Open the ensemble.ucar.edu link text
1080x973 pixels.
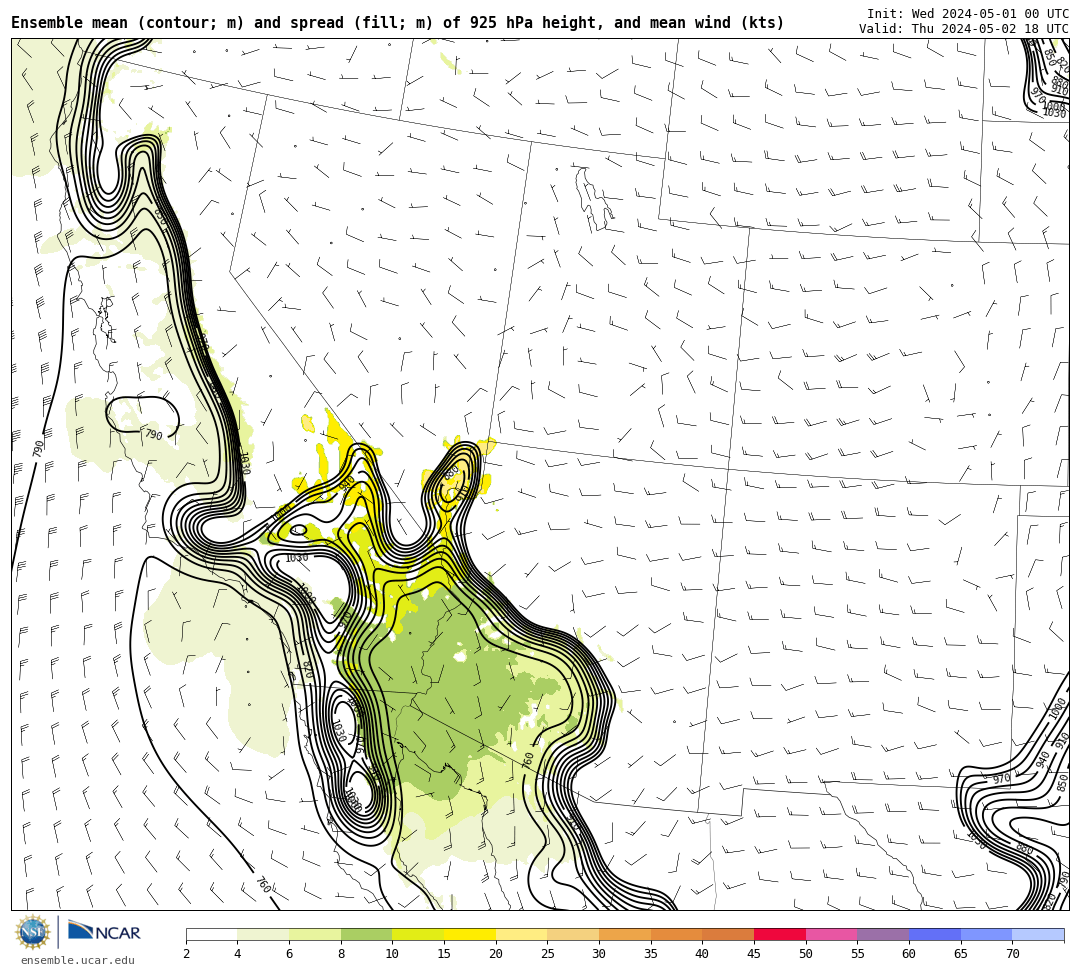pyautogui.click(x=78, y=960)
